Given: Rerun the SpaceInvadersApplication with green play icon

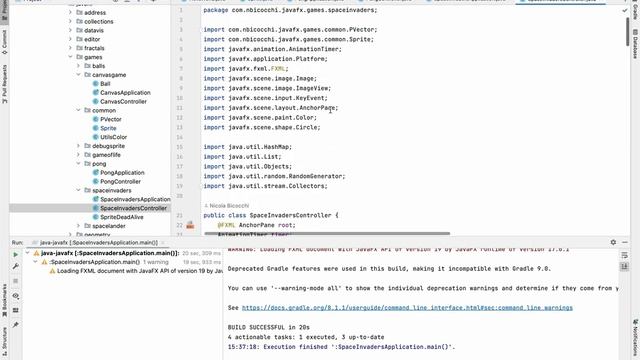Looking at the screenshot, I should [16, 254].
